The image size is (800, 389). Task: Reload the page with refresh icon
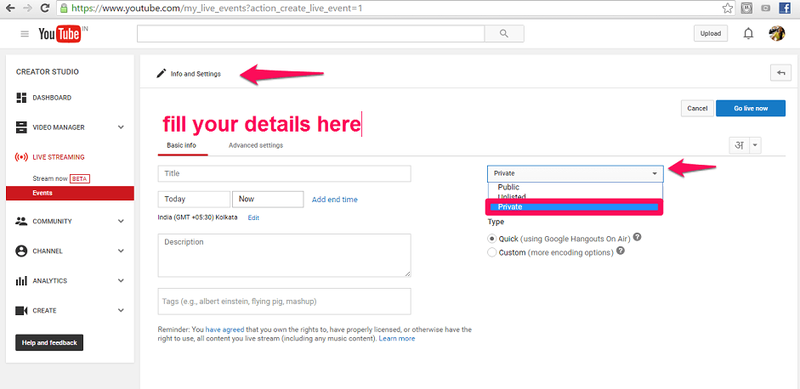click(44, 8)
